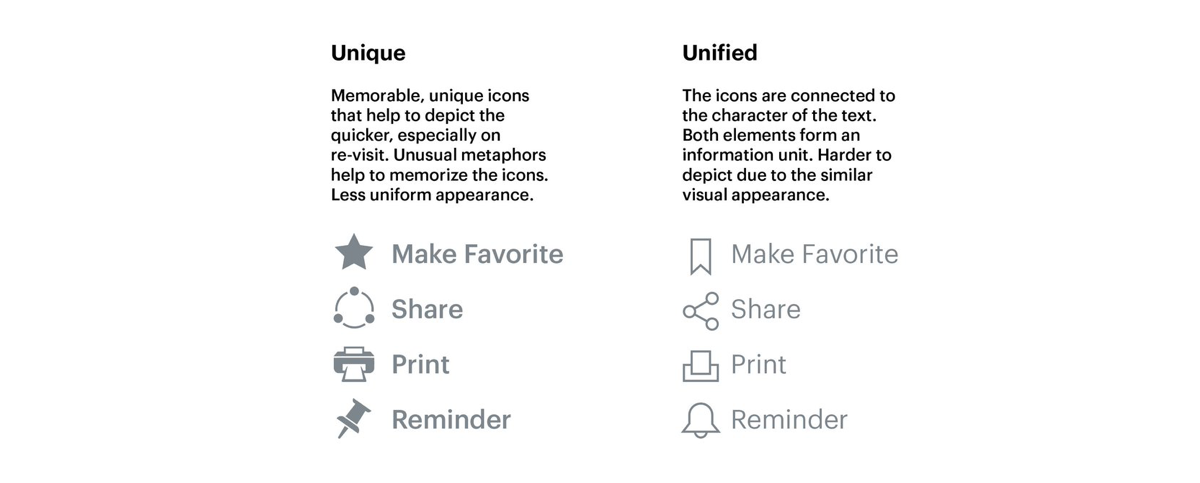Click the solid star favorite icon
Image resolution: width=1200 pixels, height=483 pixels.
[x=353, y=254]
